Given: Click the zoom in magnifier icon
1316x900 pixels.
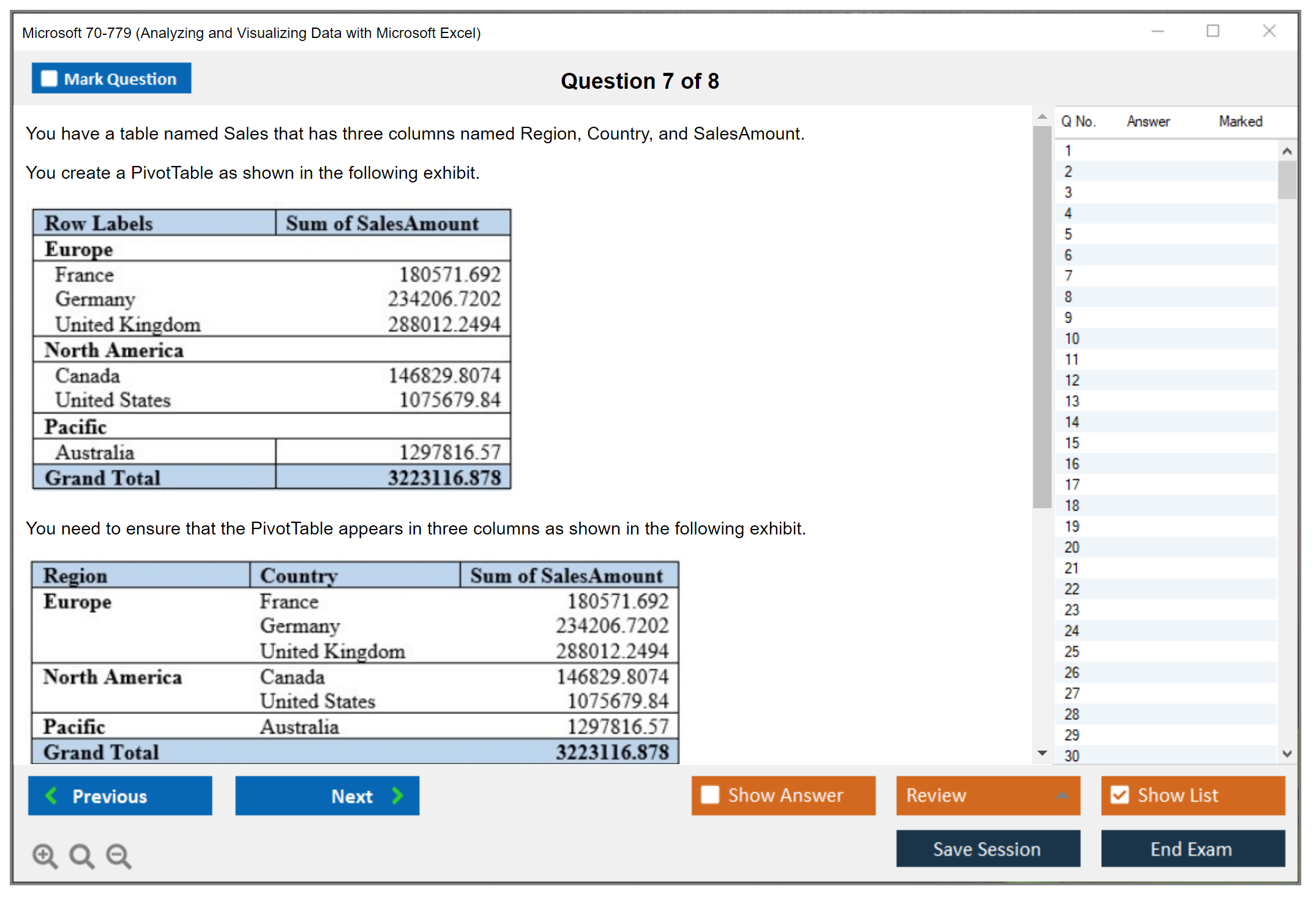Looking at the screenshot, I should click(45, 855).
